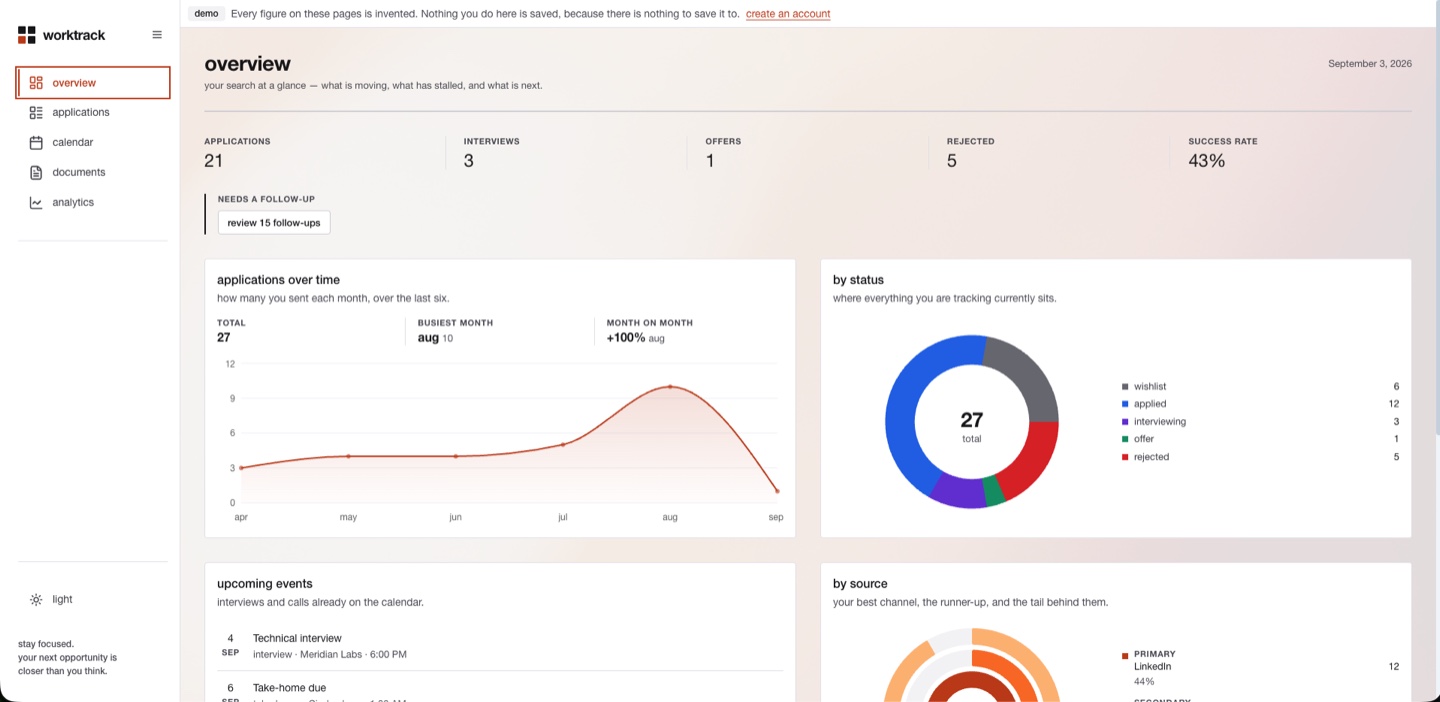
Task: Click the September 3, 2026 date
Action: pos(1370,63)
